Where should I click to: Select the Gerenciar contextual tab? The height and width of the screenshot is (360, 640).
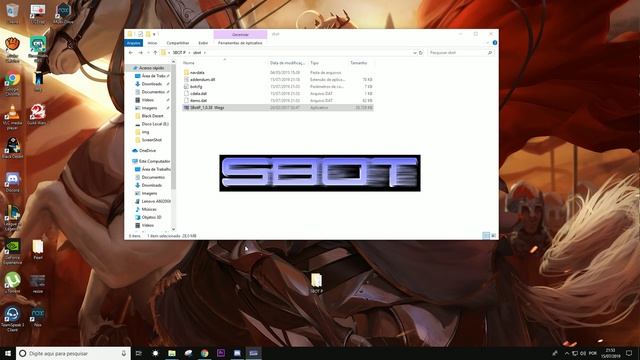tap(240, 35)
